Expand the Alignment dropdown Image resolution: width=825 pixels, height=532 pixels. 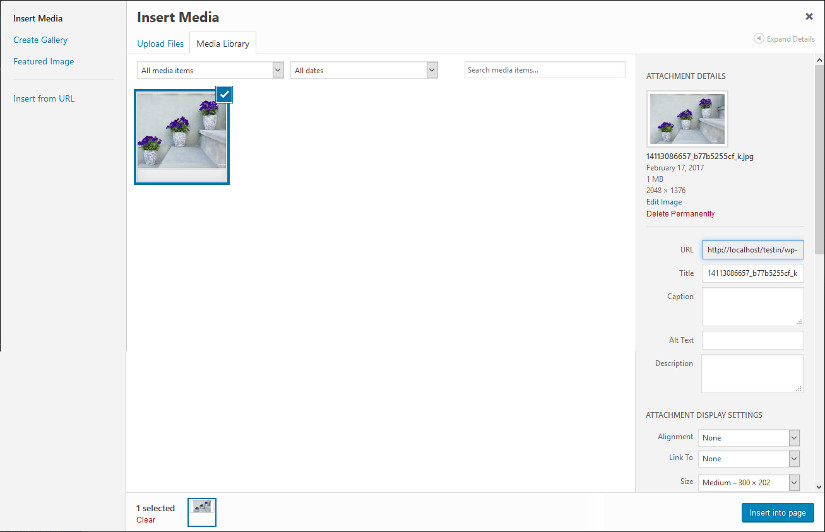click(750, 438)
